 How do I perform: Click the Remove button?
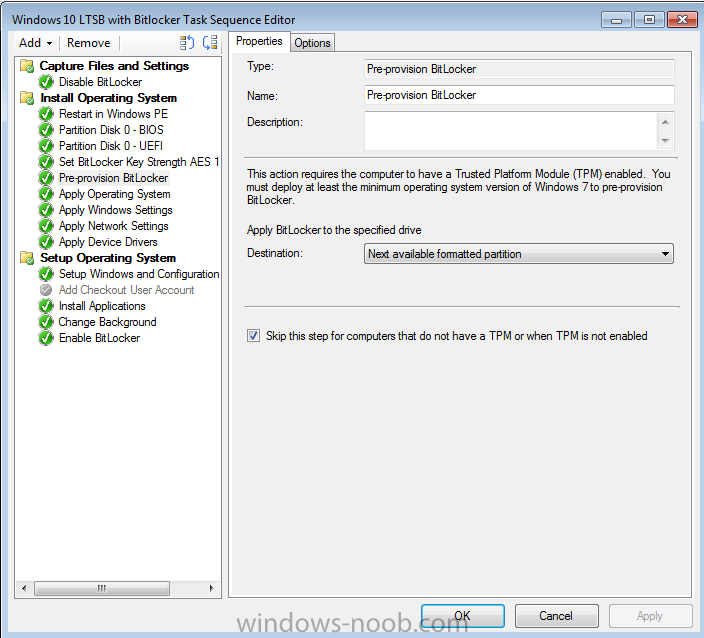point(88,43)
